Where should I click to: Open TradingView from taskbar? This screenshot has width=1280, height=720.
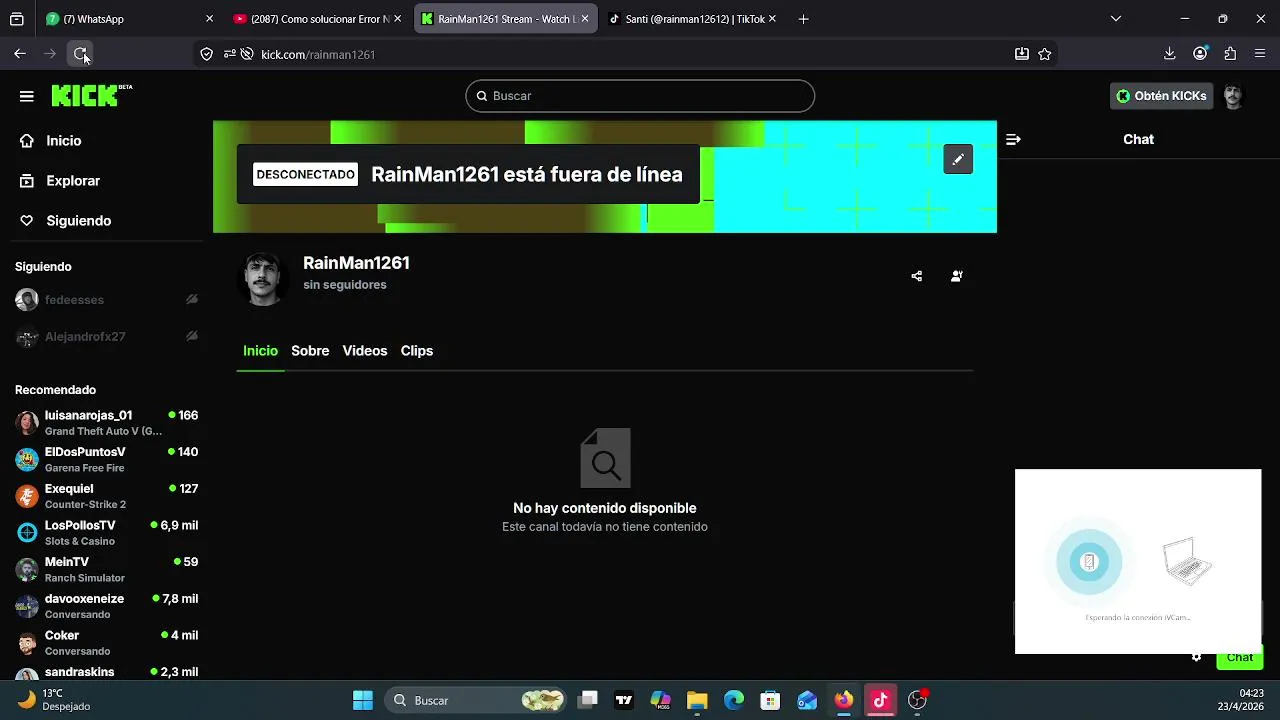(624, 700)
